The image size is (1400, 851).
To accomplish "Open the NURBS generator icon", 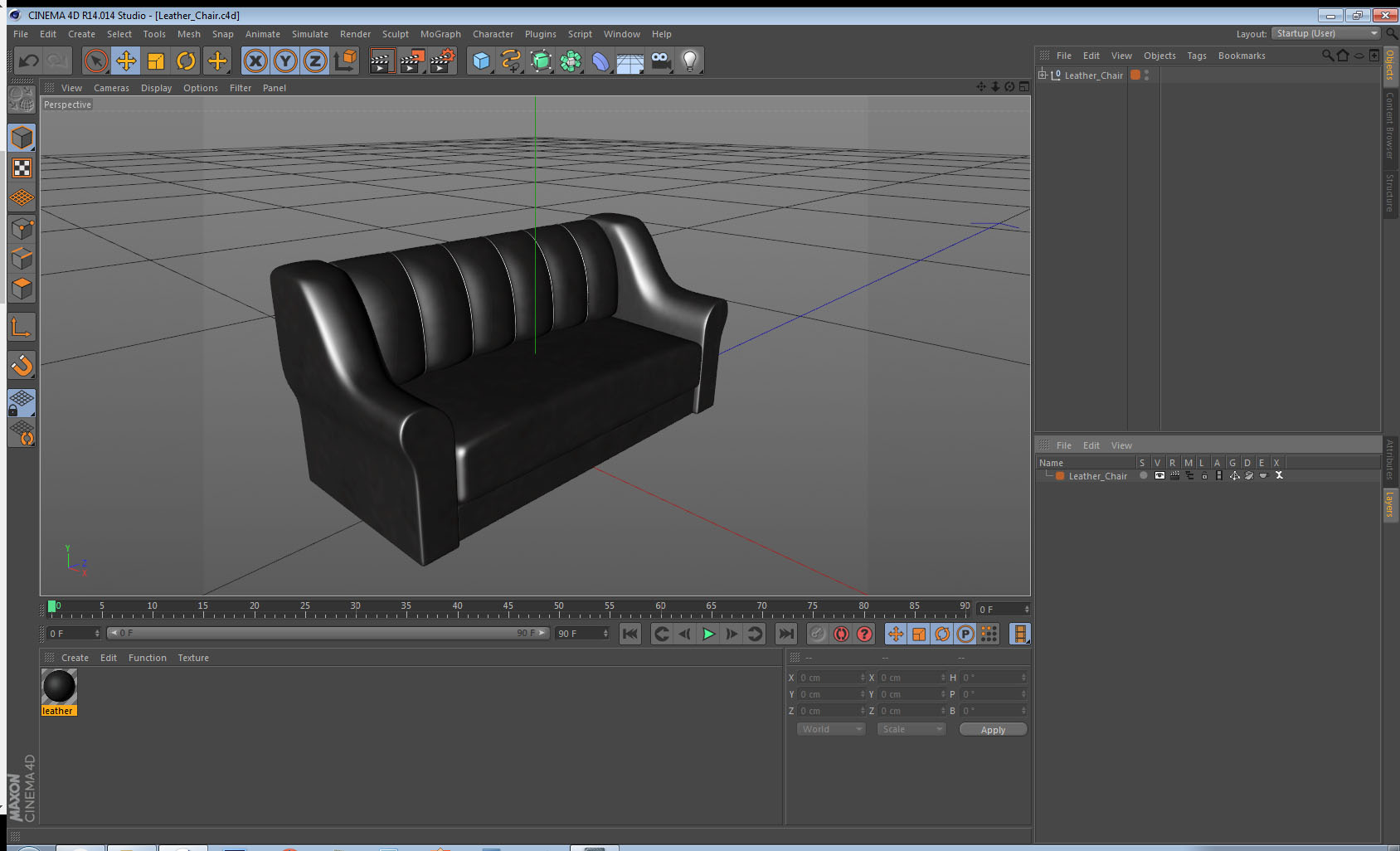I will click(541, 61).
